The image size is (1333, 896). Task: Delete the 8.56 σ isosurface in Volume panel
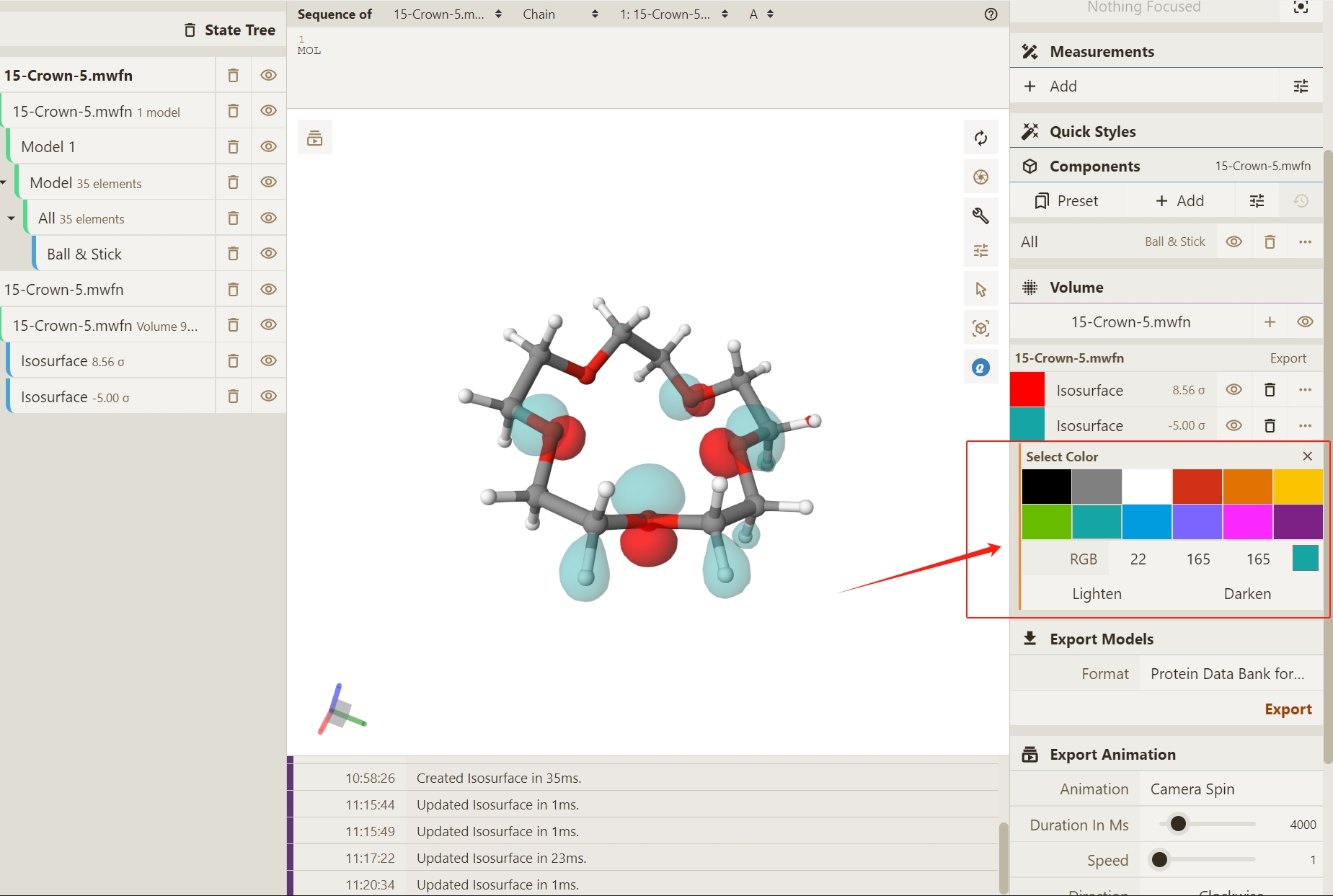click(1270, 390)
